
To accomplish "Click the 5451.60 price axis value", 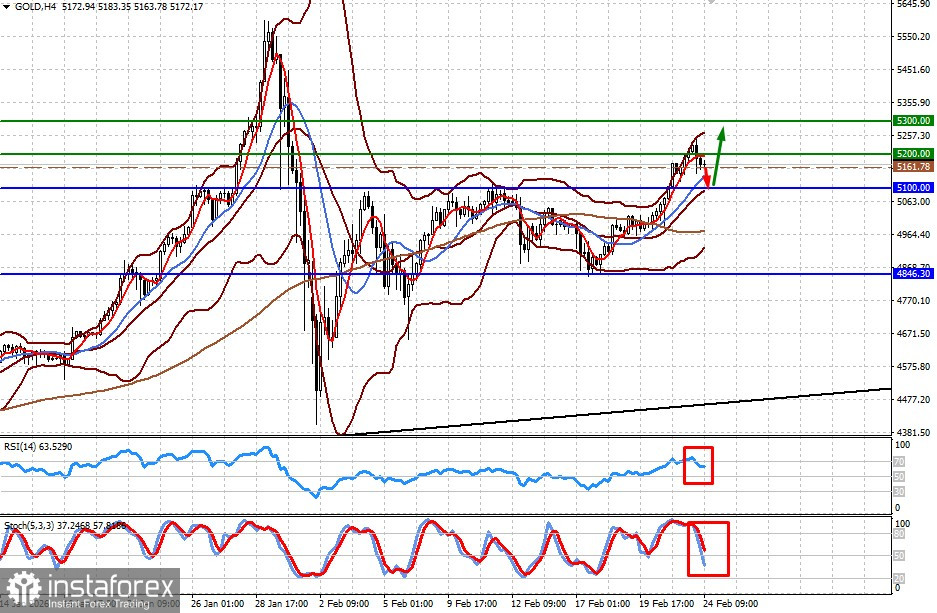I will coord(914,69).
